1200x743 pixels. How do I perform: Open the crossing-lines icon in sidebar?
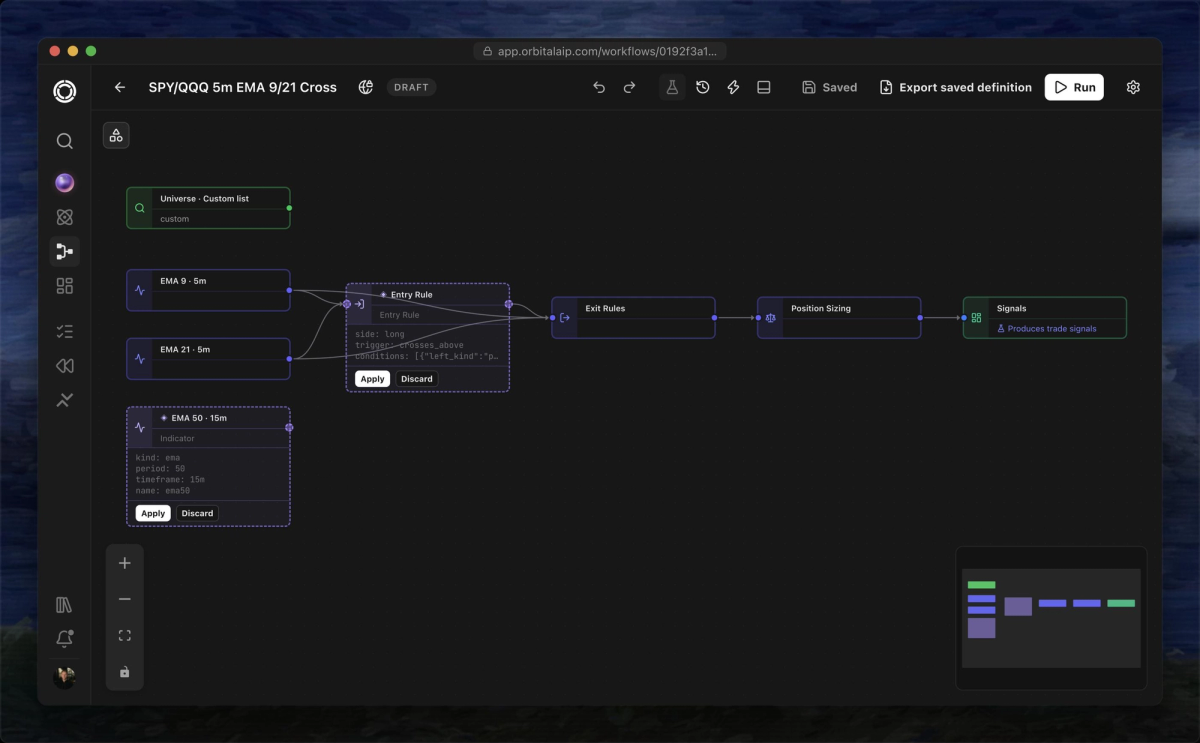[64, 400]
